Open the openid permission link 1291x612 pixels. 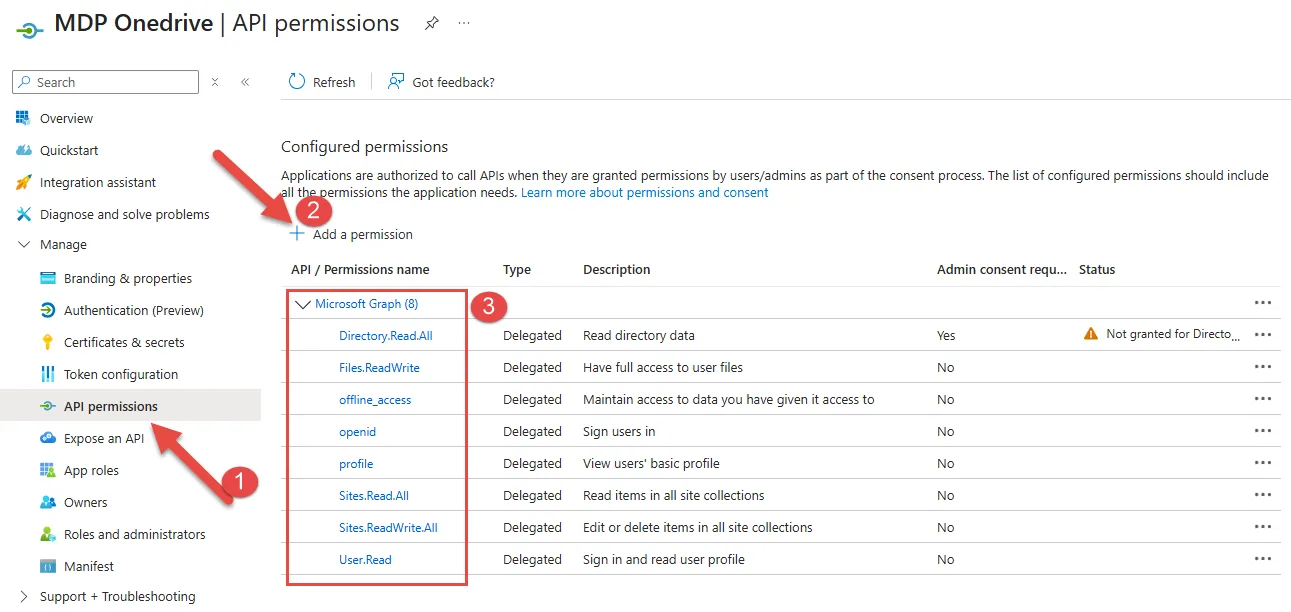357,431
